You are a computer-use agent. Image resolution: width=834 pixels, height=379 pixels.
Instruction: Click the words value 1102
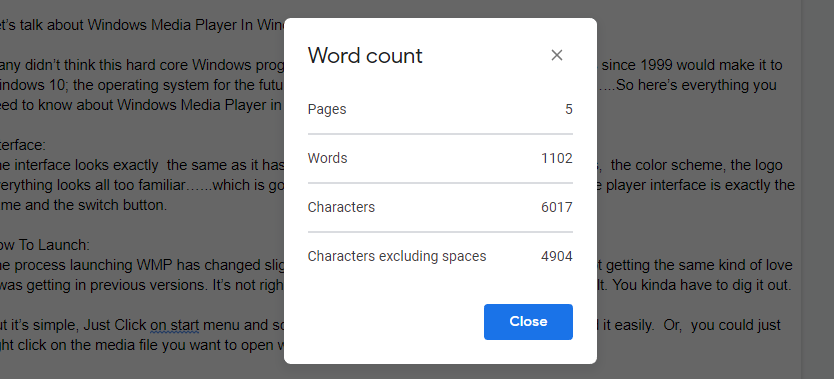coord(556,158)
